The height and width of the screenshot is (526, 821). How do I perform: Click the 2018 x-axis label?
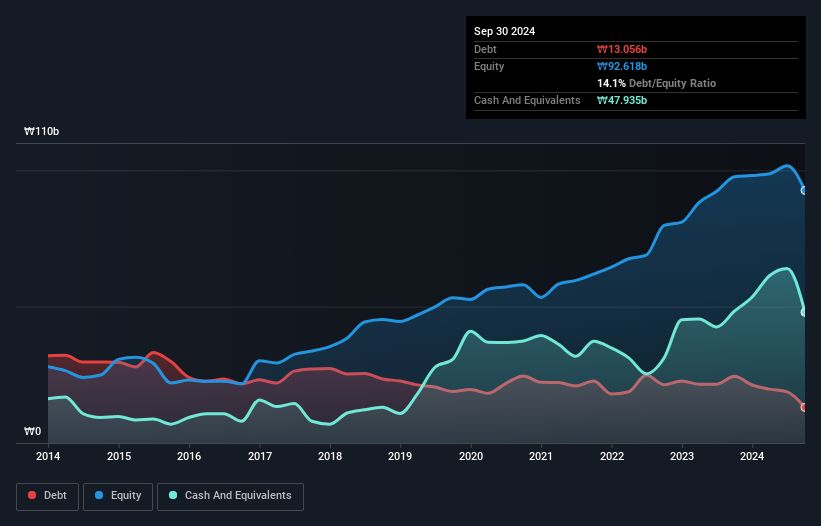click(x=330, y=456)
